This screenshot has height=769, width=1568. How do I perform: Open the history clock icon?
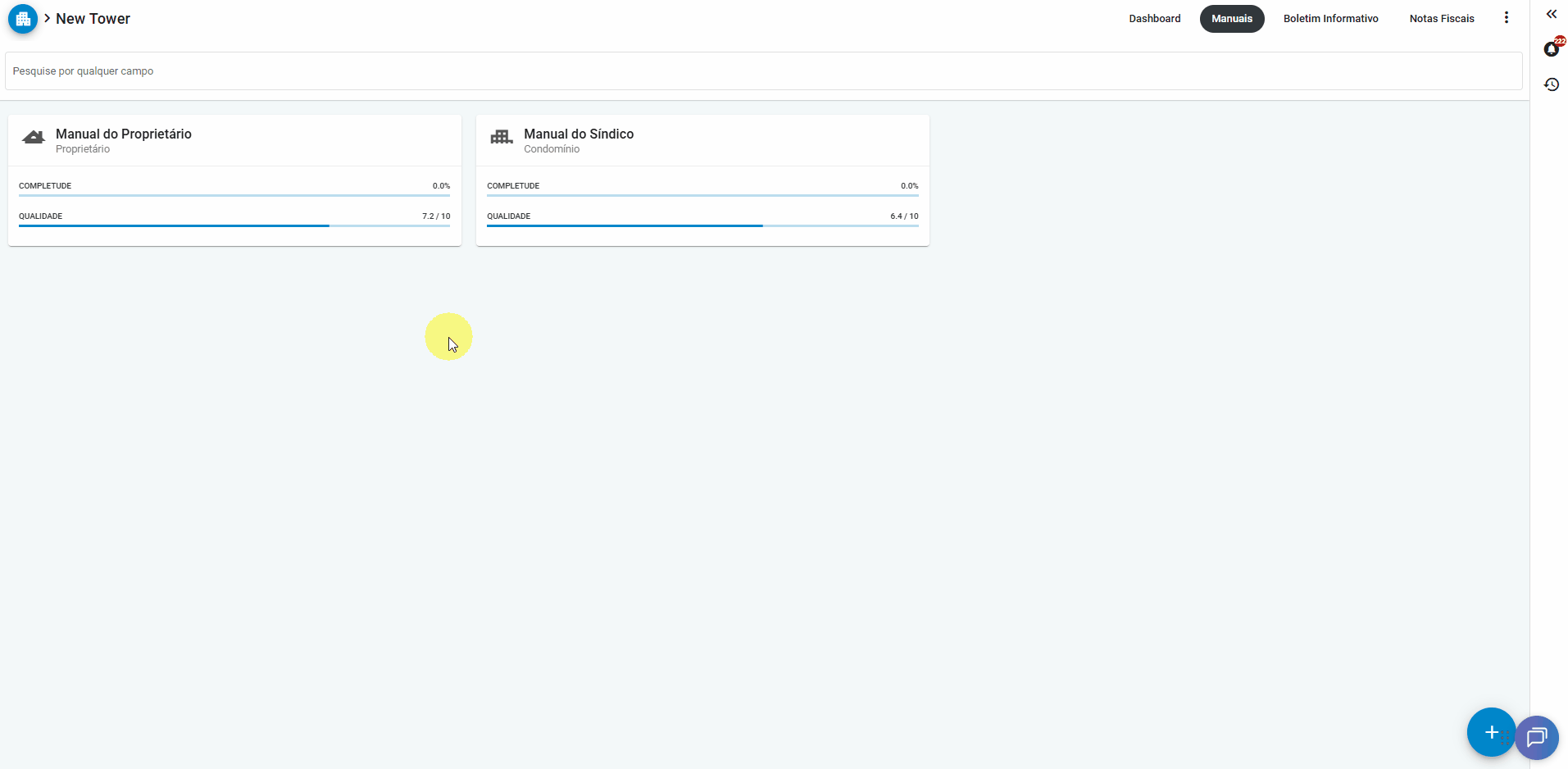click(1551, 84)
